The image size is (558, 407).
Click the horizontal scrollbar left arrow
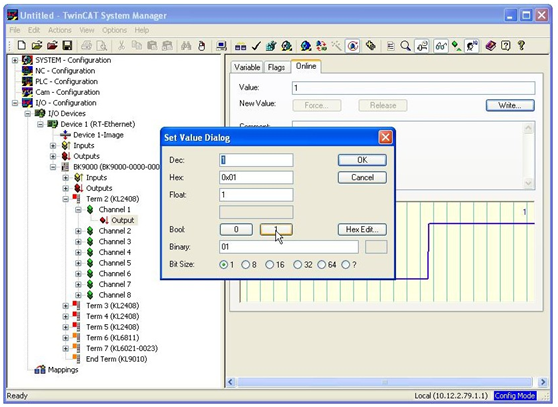(x=230, y=382)
